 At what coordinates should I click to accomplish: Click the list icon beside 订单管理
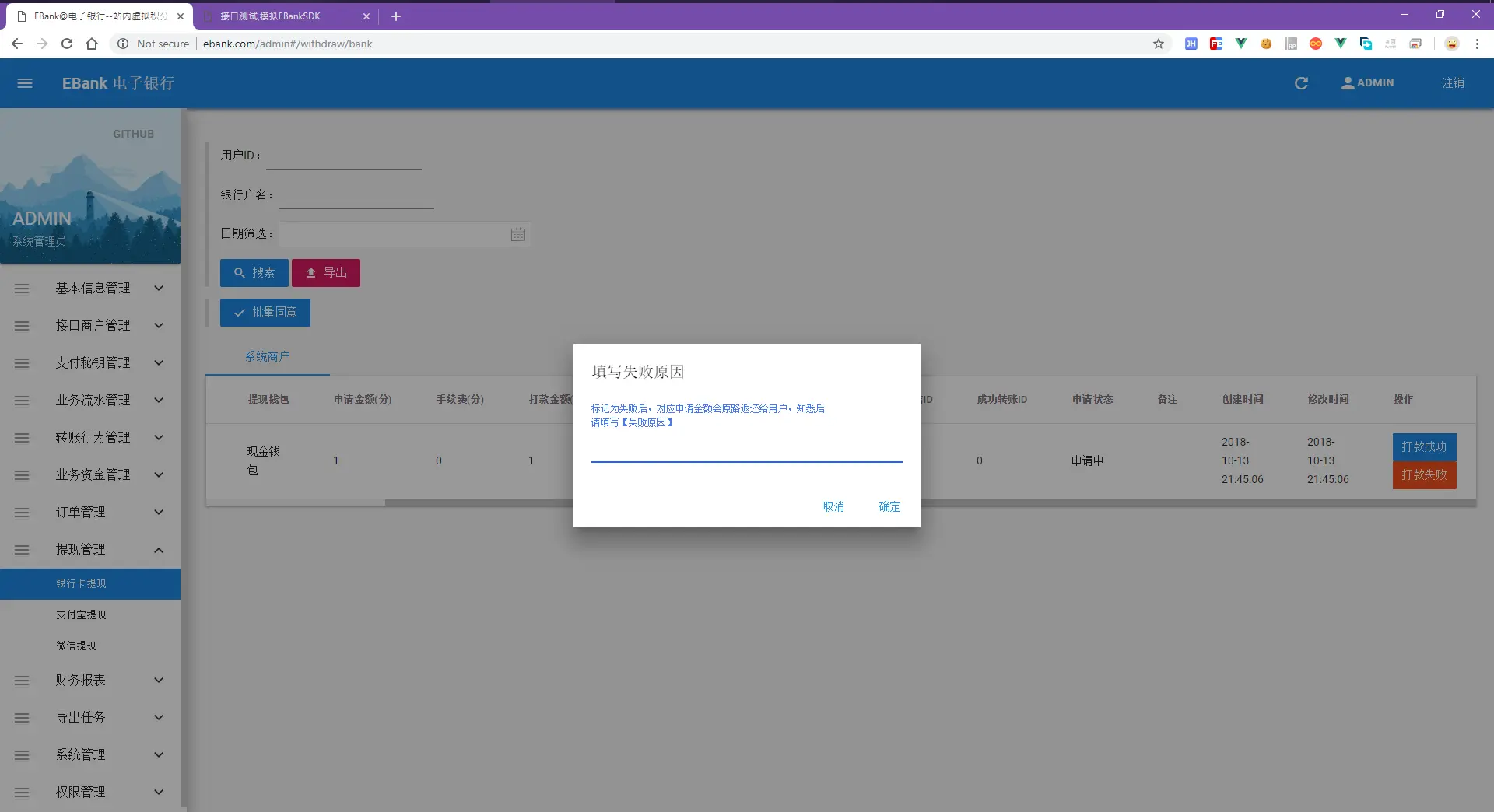22,513
